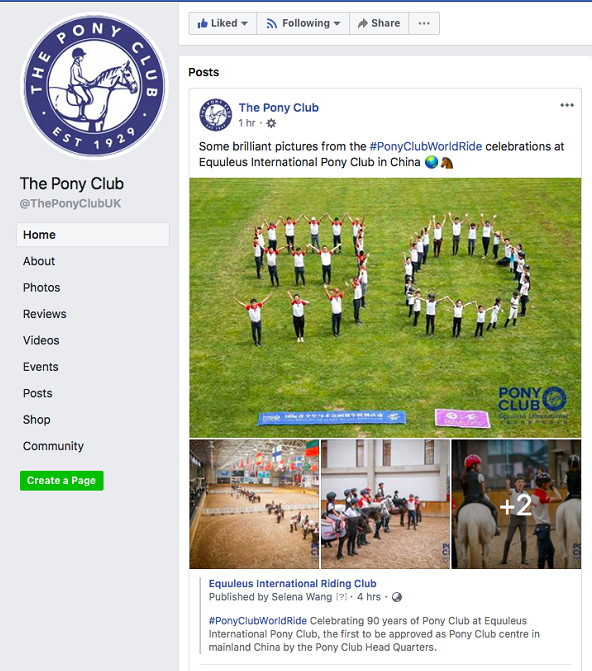Click the Pony Club profile logo
The width and height of the screenshot is (592, 671).
[94, 86]
